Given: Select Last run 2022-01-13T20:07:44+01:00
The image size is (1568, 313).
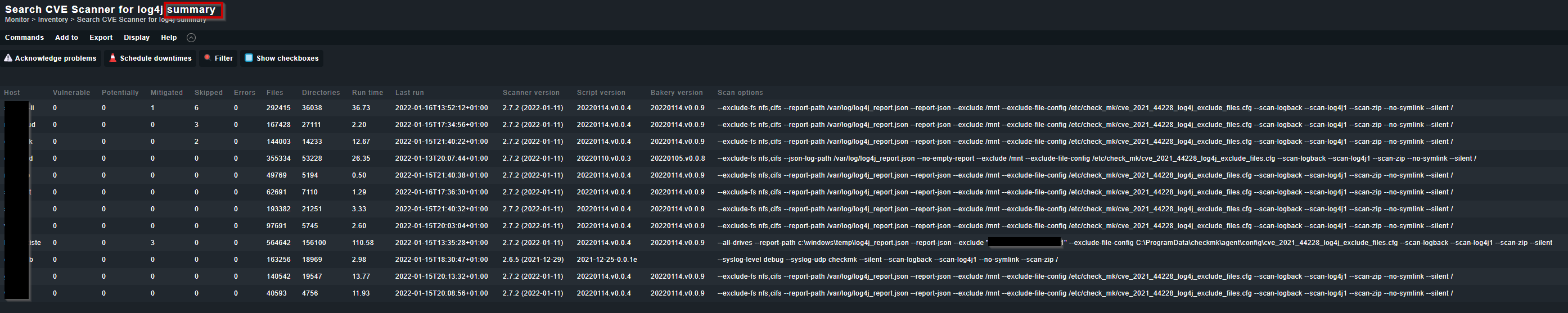Looking at the screenshot, I should coord(441,158).
